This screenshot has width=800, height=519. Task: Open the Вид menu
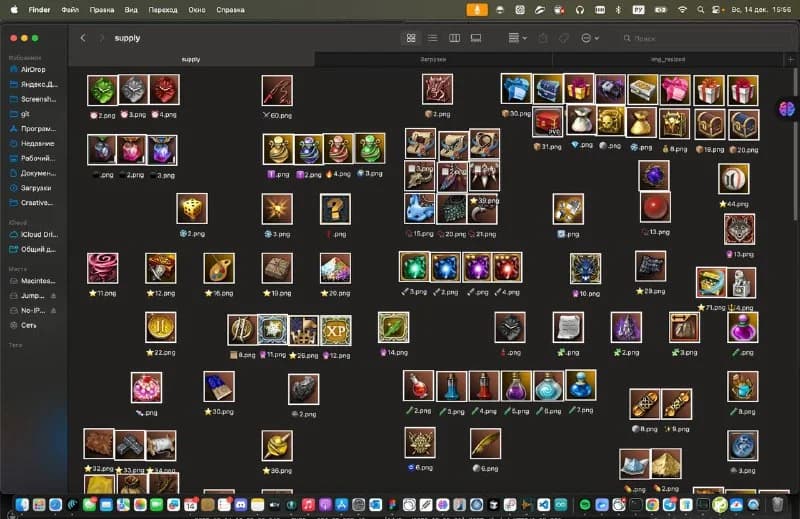click(x=131, y=10)
